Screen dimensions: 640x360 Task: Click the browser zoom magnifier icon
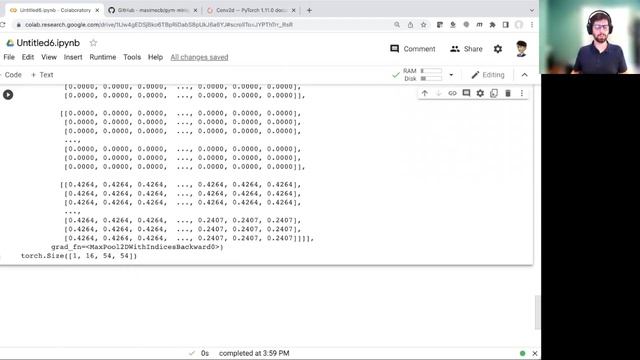(397, 25)
